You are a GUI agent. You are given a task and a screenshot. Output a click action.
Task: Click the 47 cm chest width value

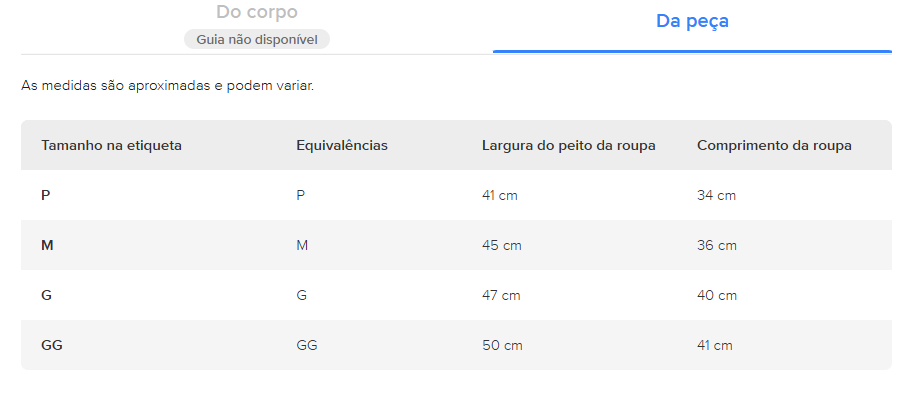tap(501, 295)
